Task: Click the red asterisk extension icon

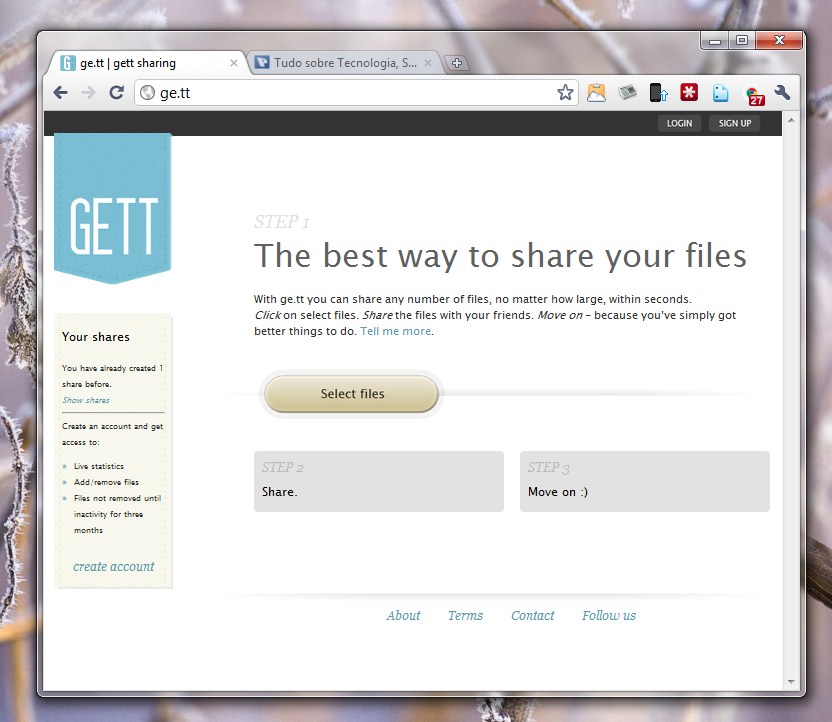Action: pyautogui.click(x=689, y=92)
